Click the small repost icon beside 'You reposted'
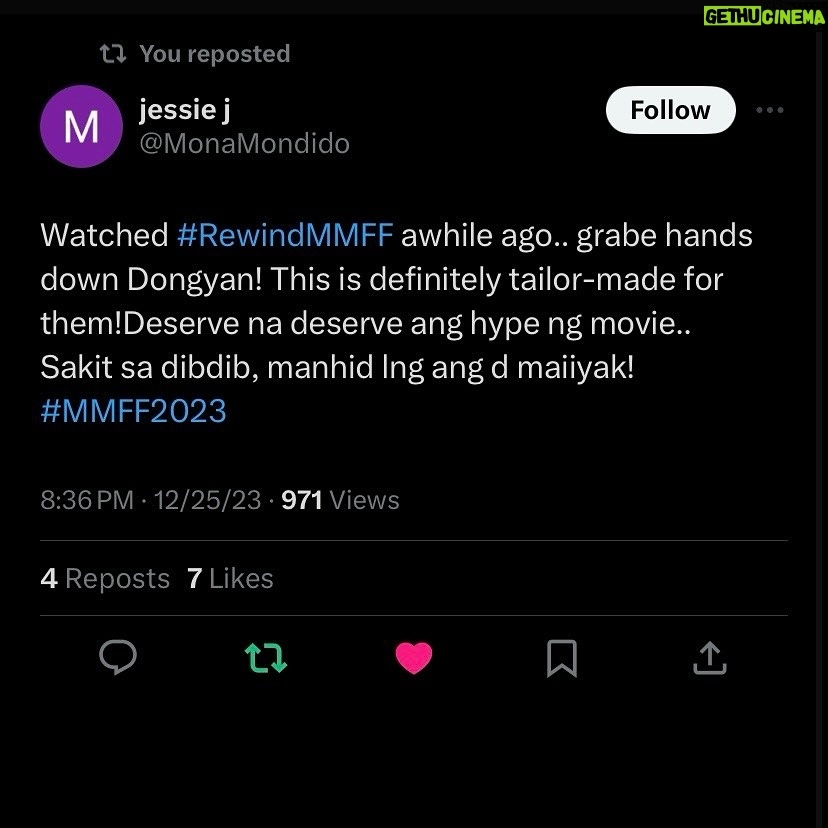Screen dimensions: 828x828 point(113,54)
